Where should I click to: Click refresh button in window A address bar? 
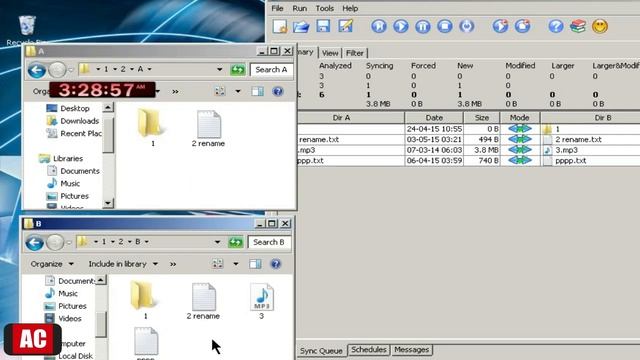pyautogui.click(x=238, y=70)
